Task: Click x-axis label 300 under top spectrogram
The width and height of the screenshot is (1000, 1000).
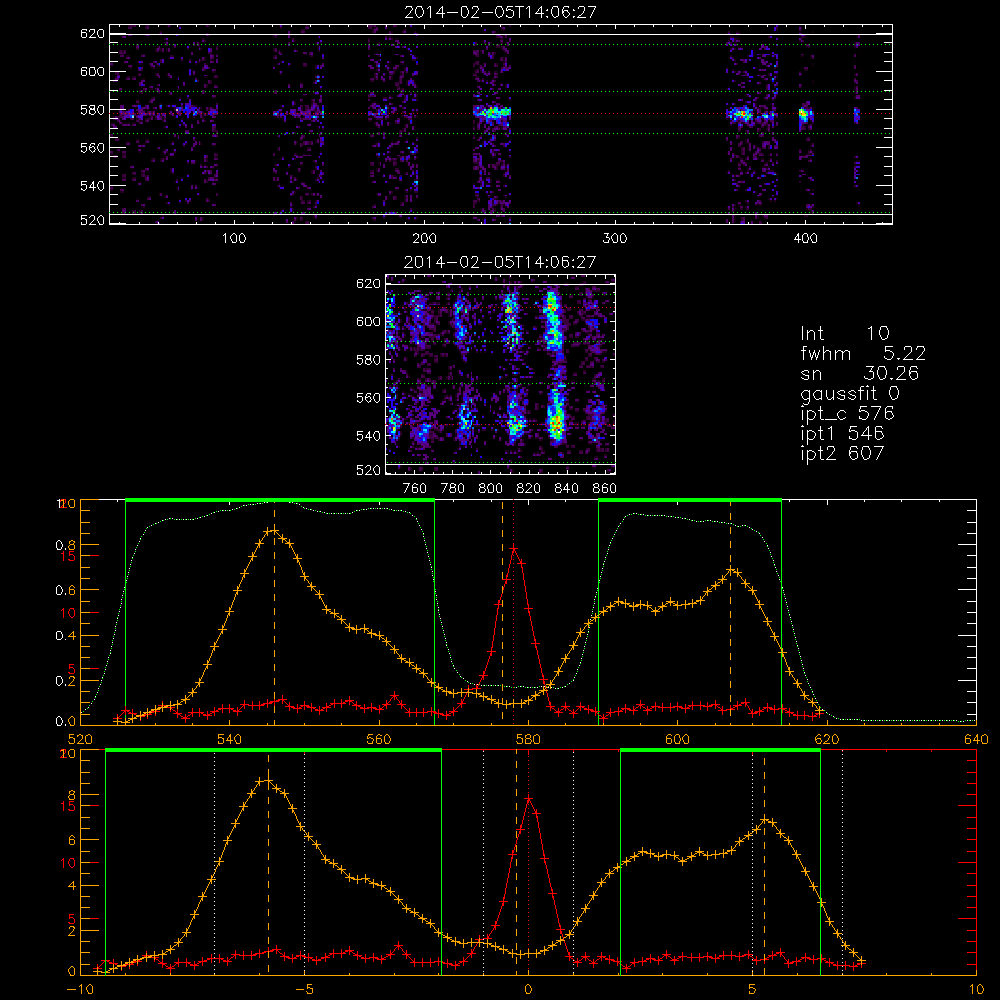Action: [615, 239]
